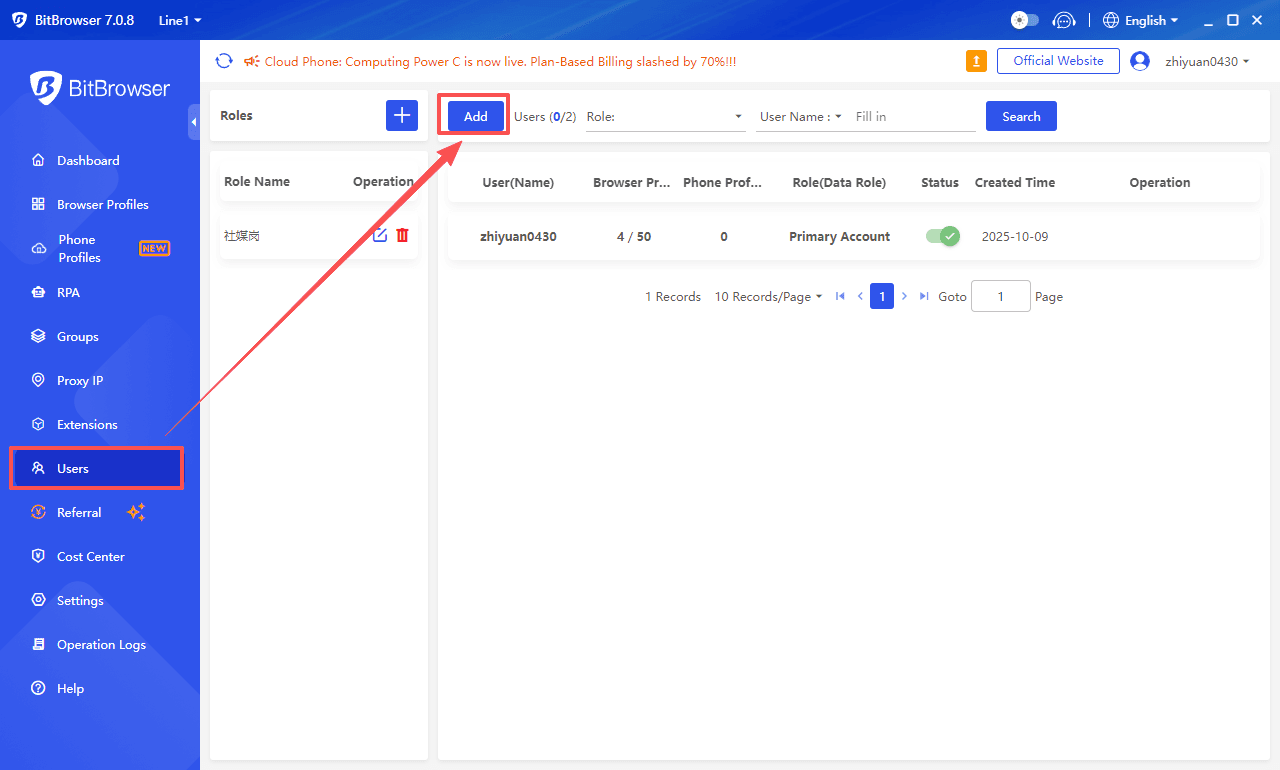Click the Search button
Screen dimensions: 1280x770
[x=1021, y=116]
